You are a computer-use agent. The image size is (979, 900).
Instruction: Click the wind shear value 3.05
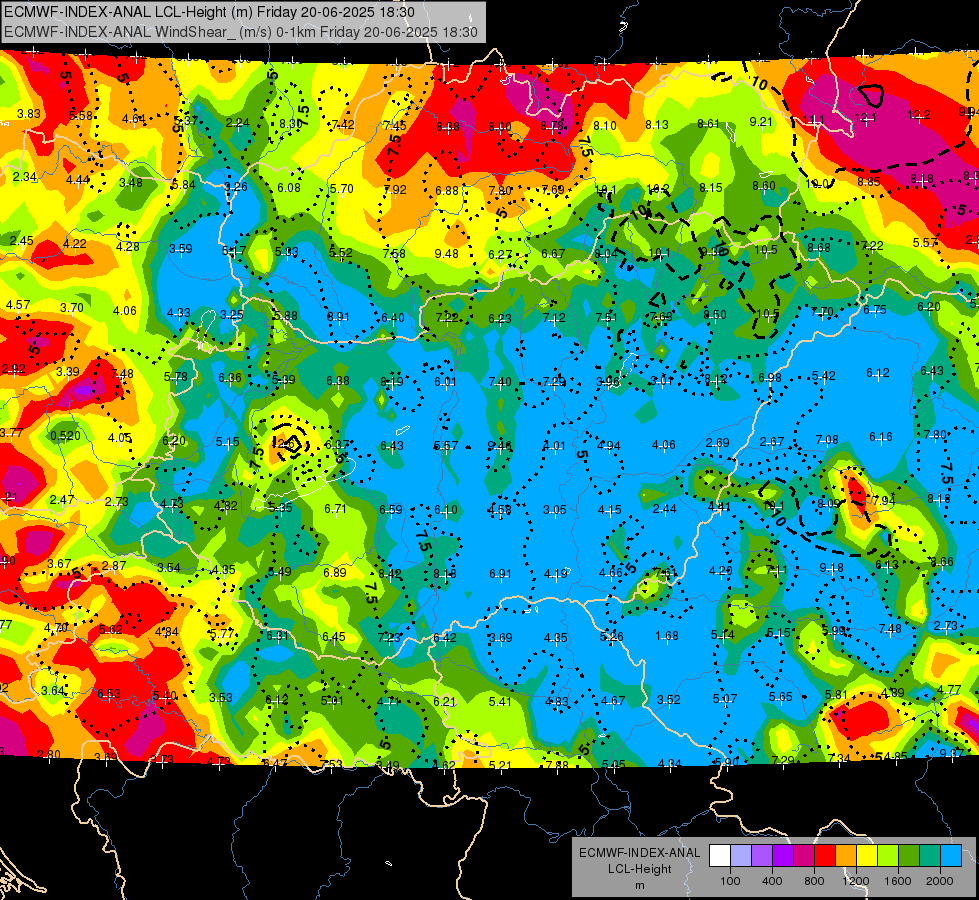tap(554, 510)
